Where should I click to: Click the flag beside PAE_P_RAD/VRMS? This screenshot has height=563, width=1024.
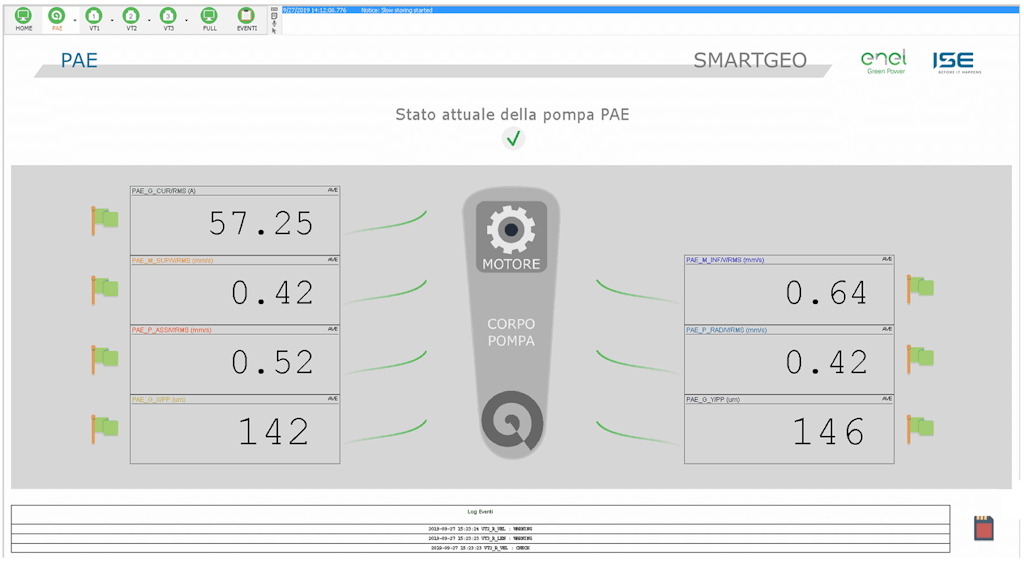pyautogui.click(x=920, y=359)
